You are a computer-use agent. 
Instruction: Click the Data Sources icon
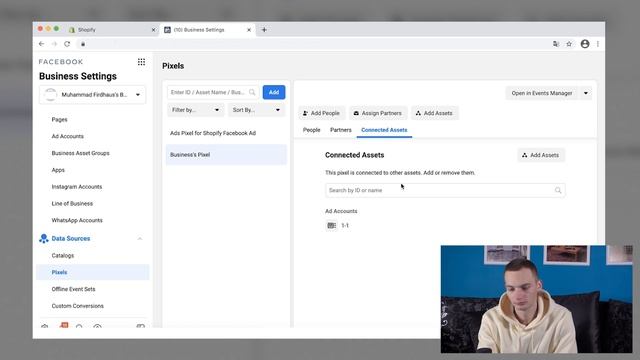click(44, 238)
